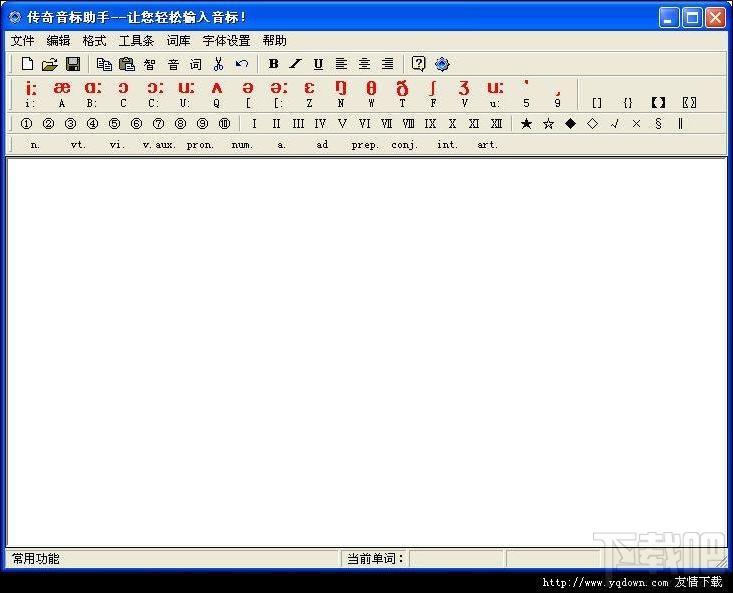Insert abbreviation v. aux.
Viewport: 733px width, 593px height.
(x=159, y=145)
